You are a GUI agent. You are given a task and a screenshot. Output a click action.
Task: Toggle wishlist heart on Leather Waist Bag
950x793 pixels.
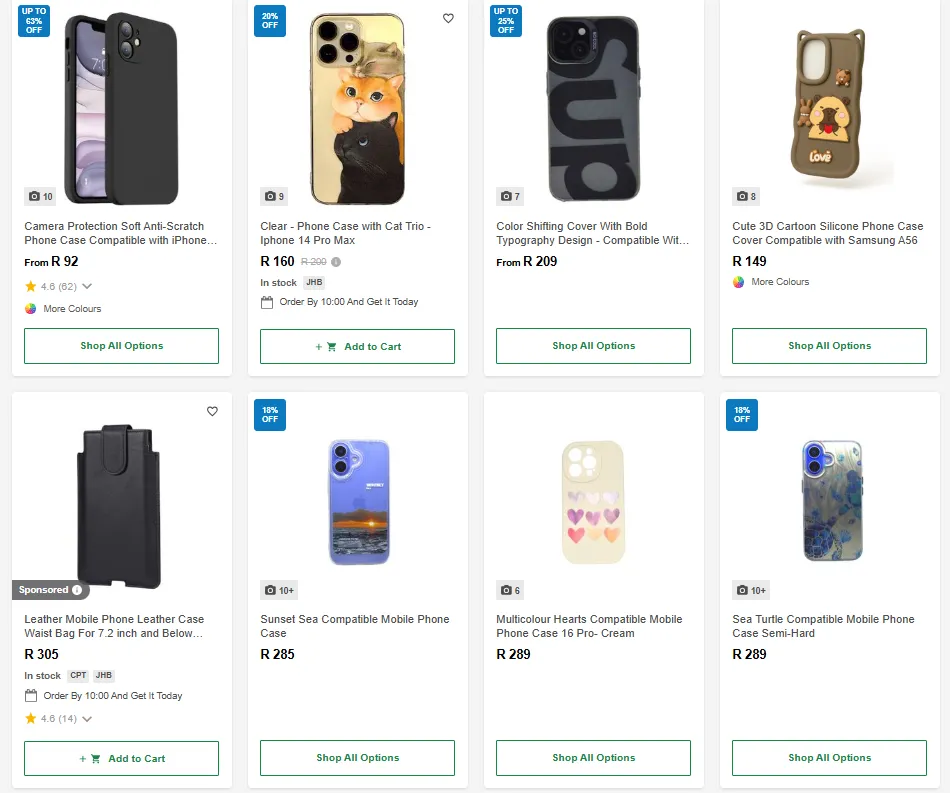(x=212, y=411)
